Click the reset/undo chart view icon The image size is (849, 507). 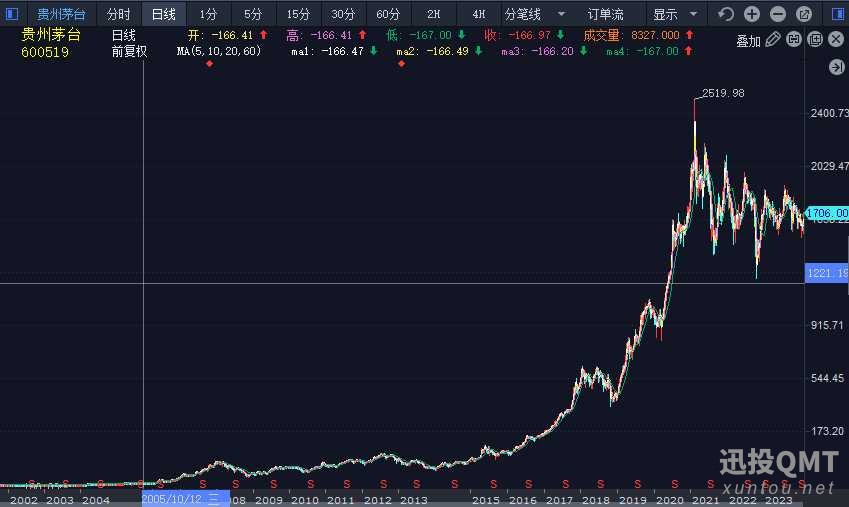click(x=726, y=14)
